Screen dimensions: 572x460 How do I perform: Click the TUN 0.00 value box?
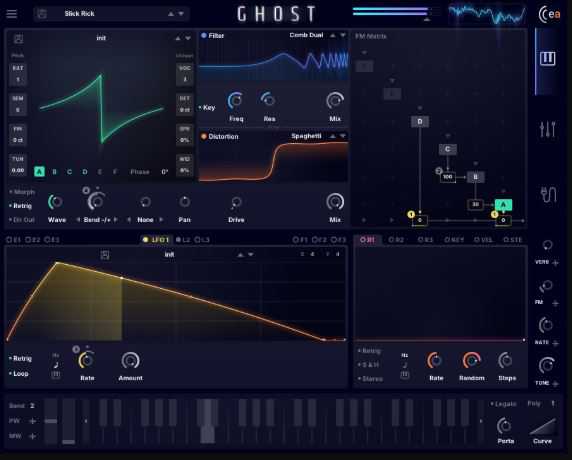tap(18, 165)
